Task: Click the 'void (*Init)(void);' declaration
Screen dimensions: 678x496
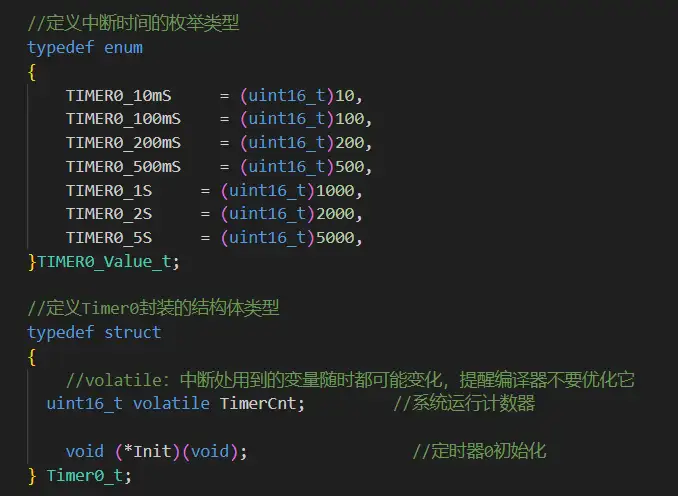Action: 157,451
